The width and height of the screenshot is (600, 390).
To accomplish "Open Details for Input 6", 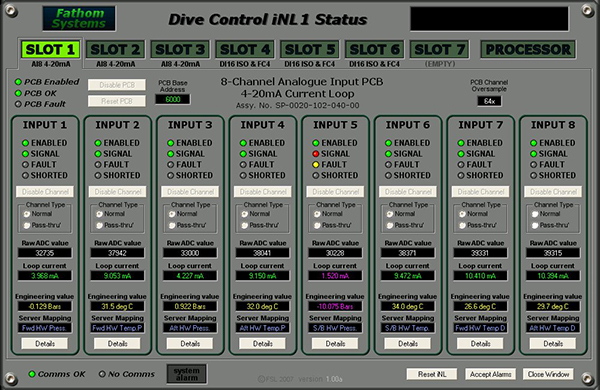I will [x=408, y=344].
